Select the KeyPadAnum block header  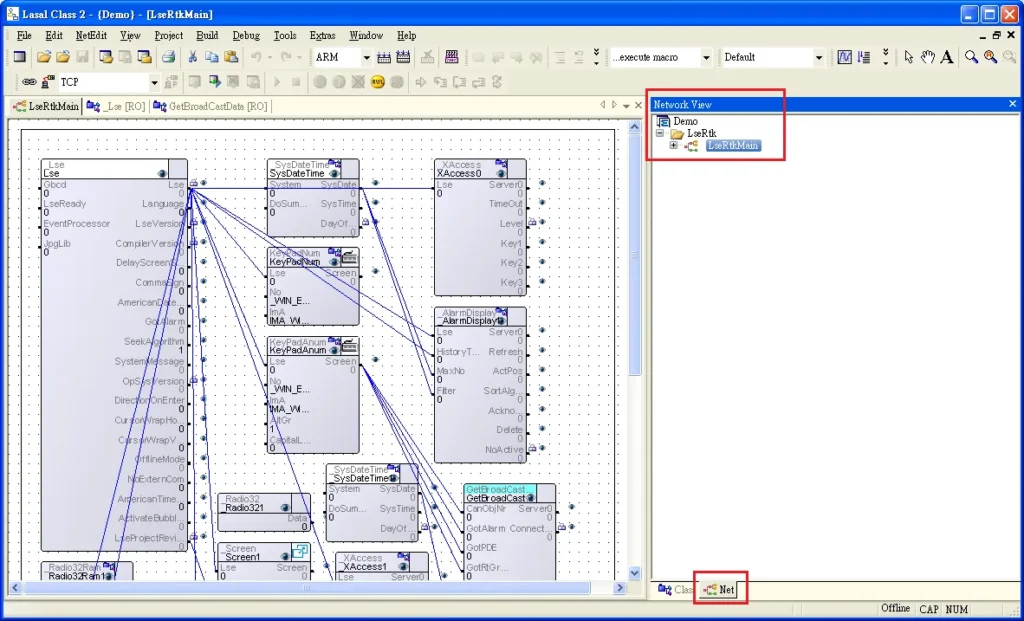coord(313,346)
